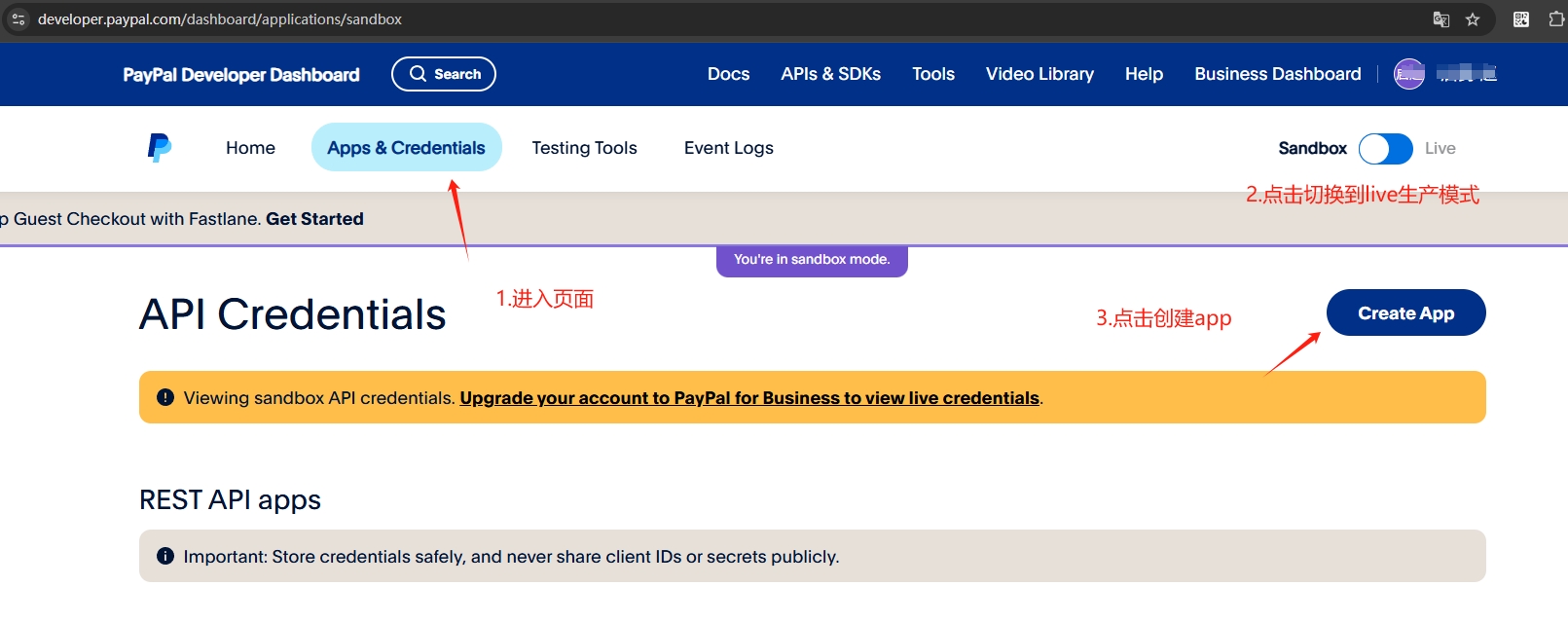Screen dimensions: 1568x623
Task: View site information icon in address bar
Action: (x=18, y=19)
